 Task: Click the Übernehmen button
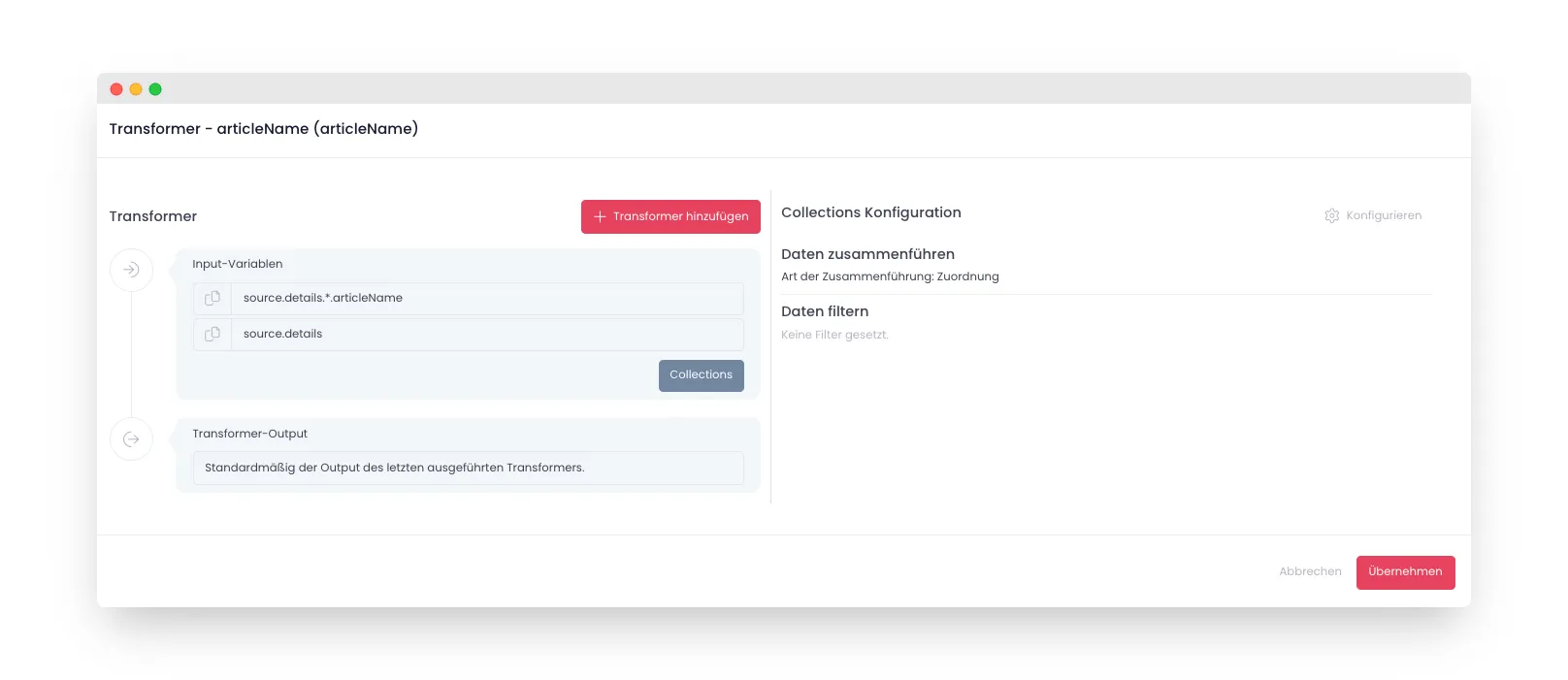[x=1405, y=572]
